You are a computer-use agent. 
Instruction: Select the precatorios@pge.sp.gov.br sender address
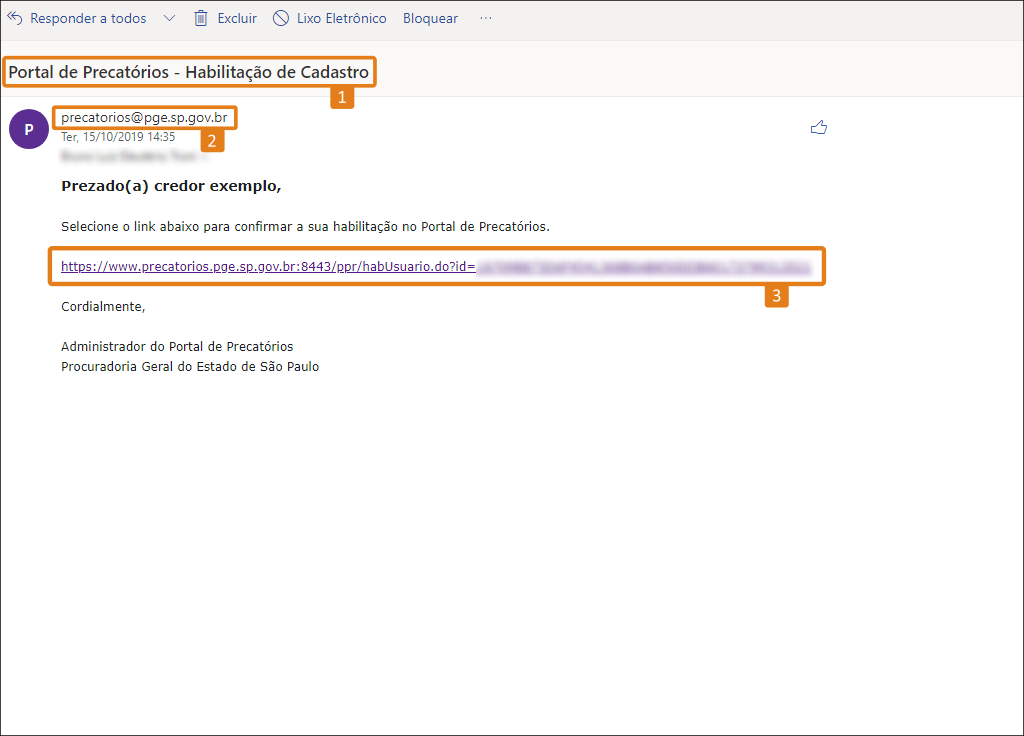click(x=144, y=118)
